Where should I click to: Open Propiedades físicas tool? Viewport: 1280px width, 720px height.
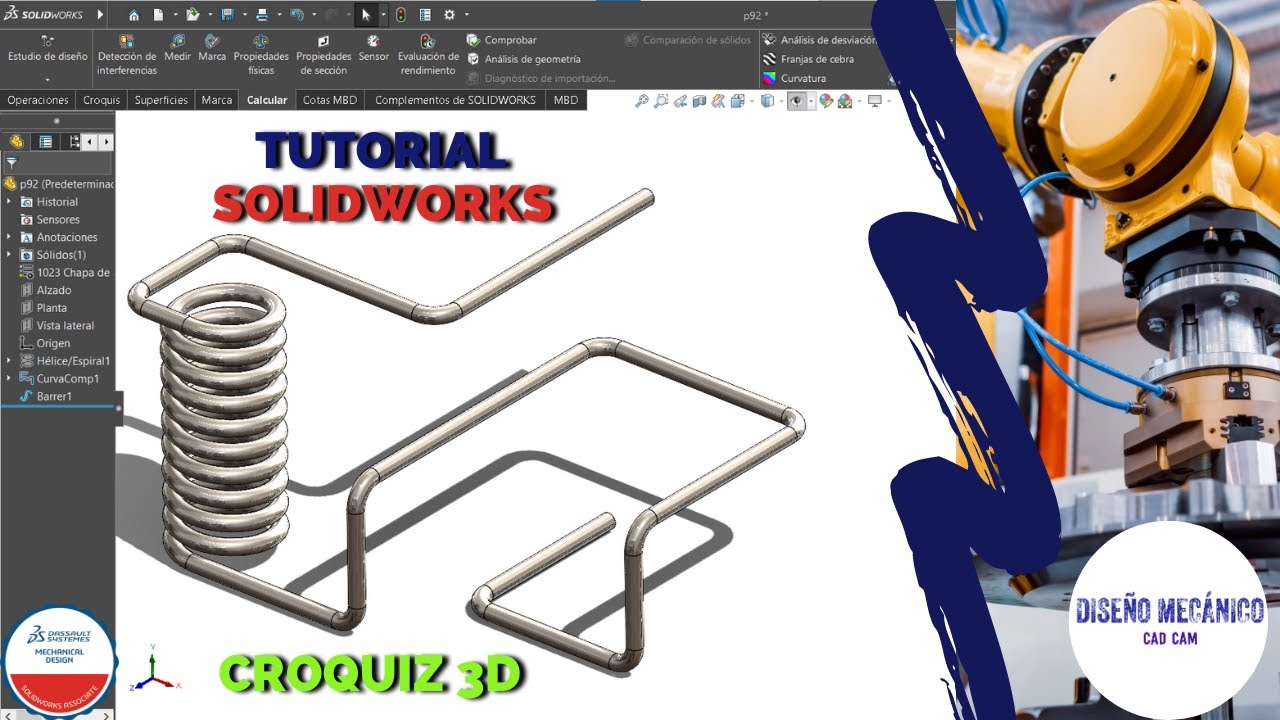pyautogui.click(x=261, y=55)
